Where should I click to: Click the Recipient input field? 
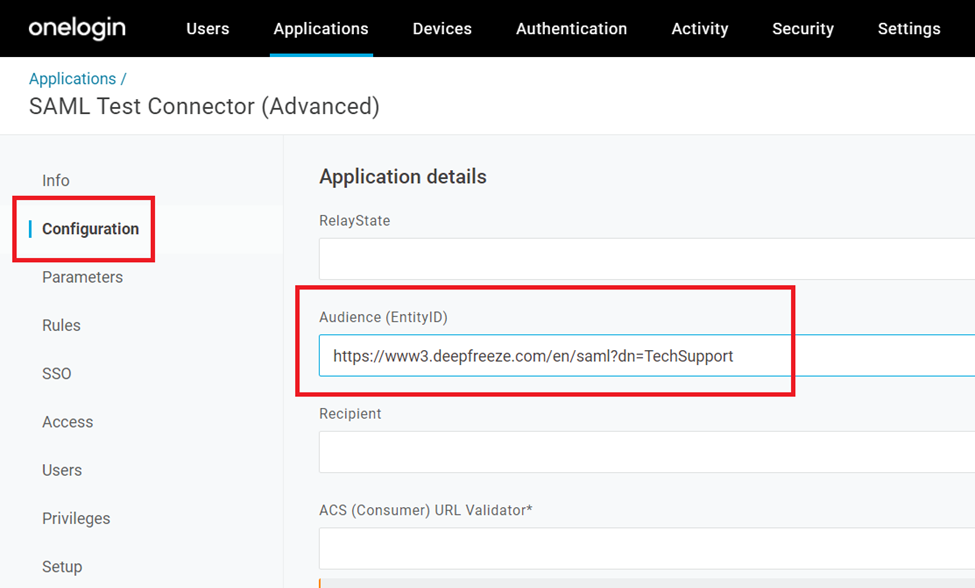coord(646,452)
